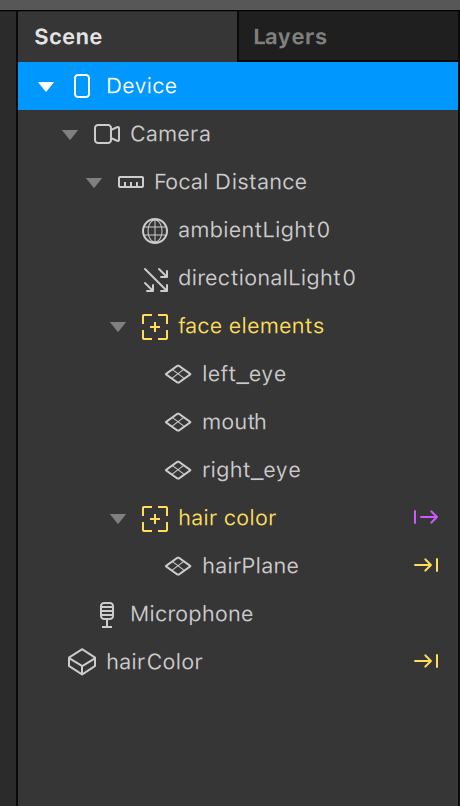
Task: Click the face elements tracker icon
Action: point(155,326)
